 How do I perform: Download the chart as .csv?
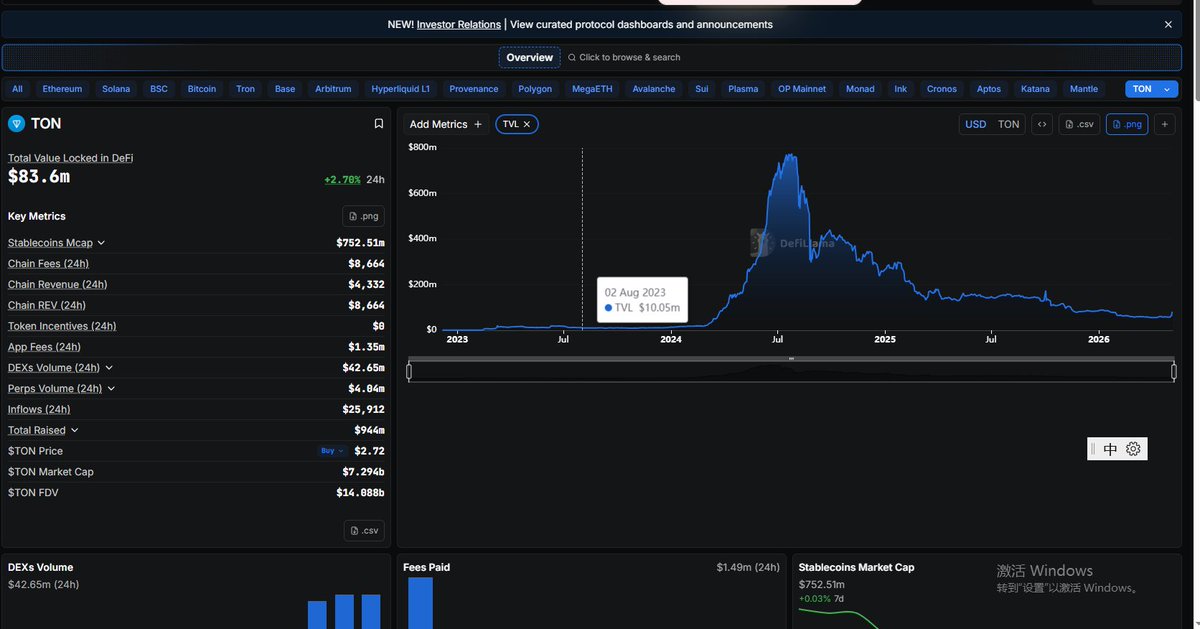1079,124
